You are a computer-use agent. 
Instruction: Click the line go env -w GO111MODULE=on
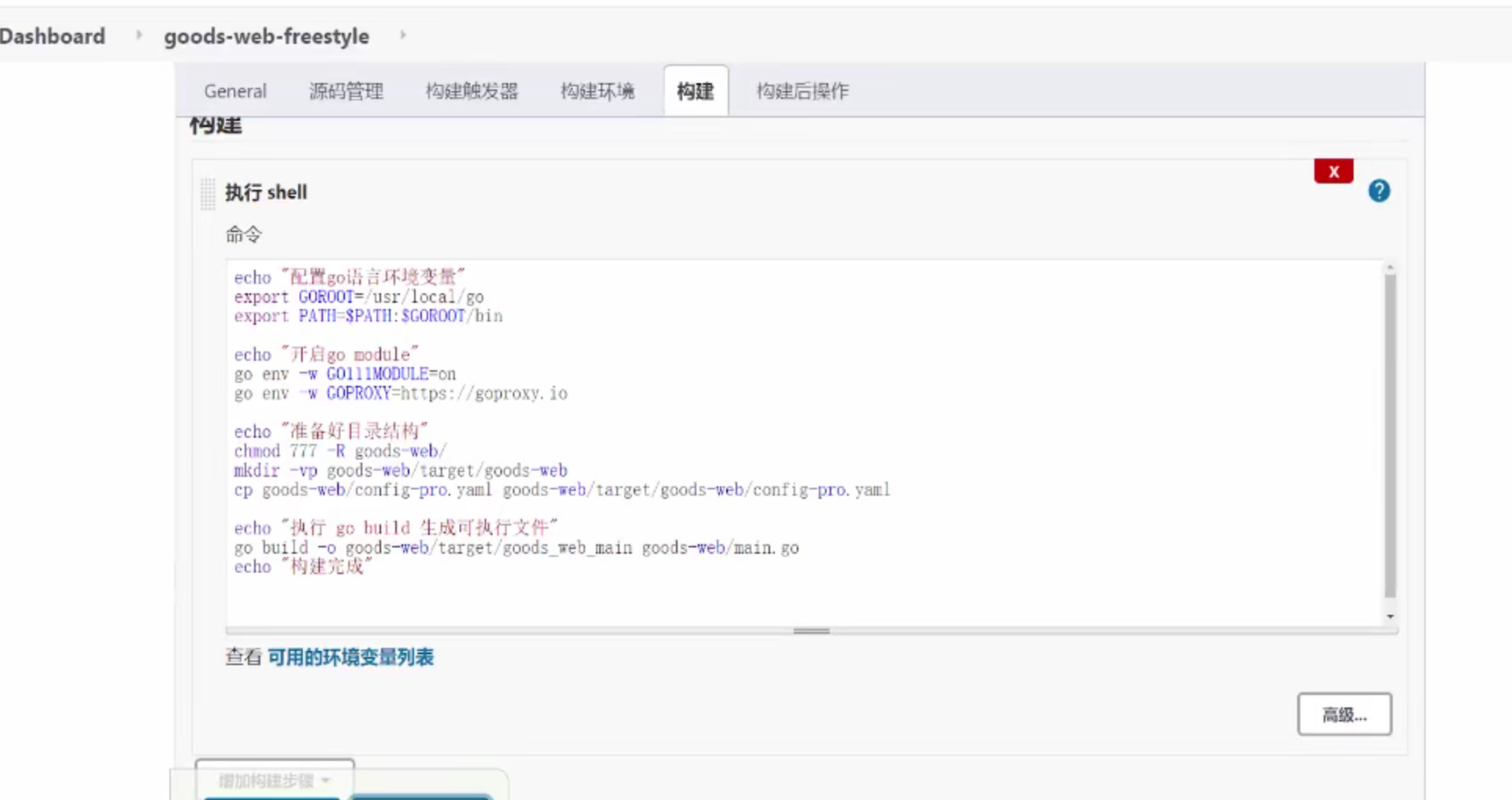click(x=345, y=374)
